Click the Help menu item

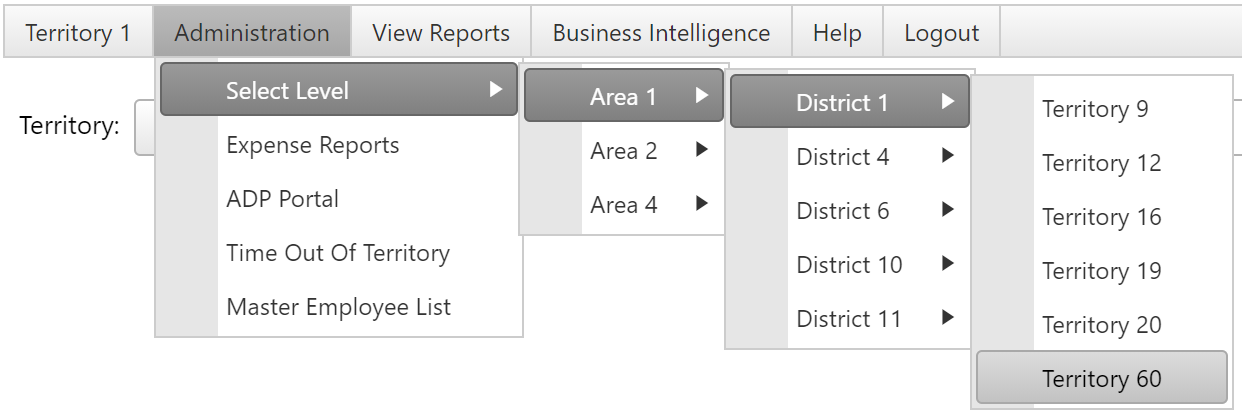837,33
